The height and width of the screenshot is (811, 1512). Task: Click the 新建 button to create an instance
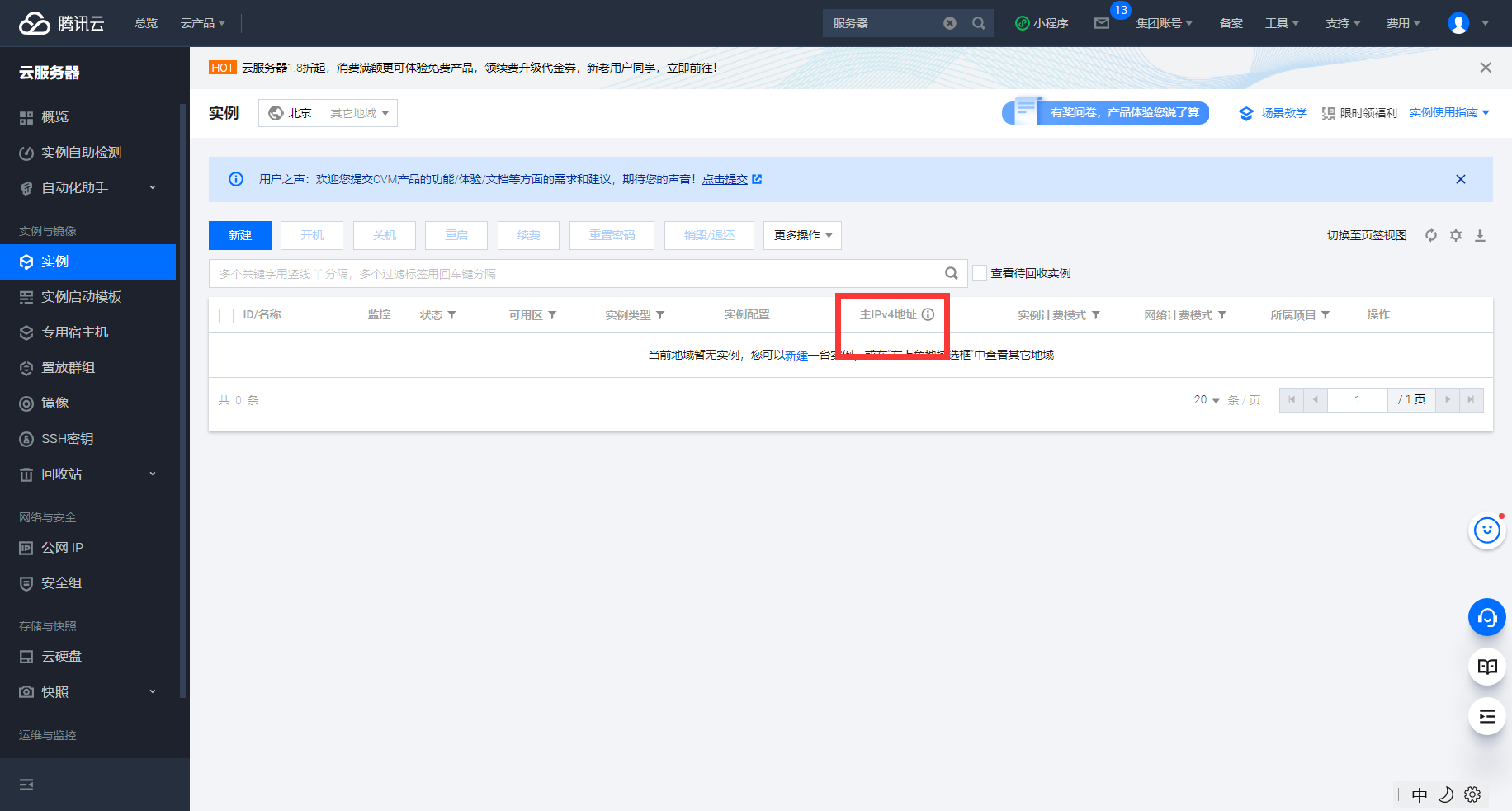[x=239, y=235]
